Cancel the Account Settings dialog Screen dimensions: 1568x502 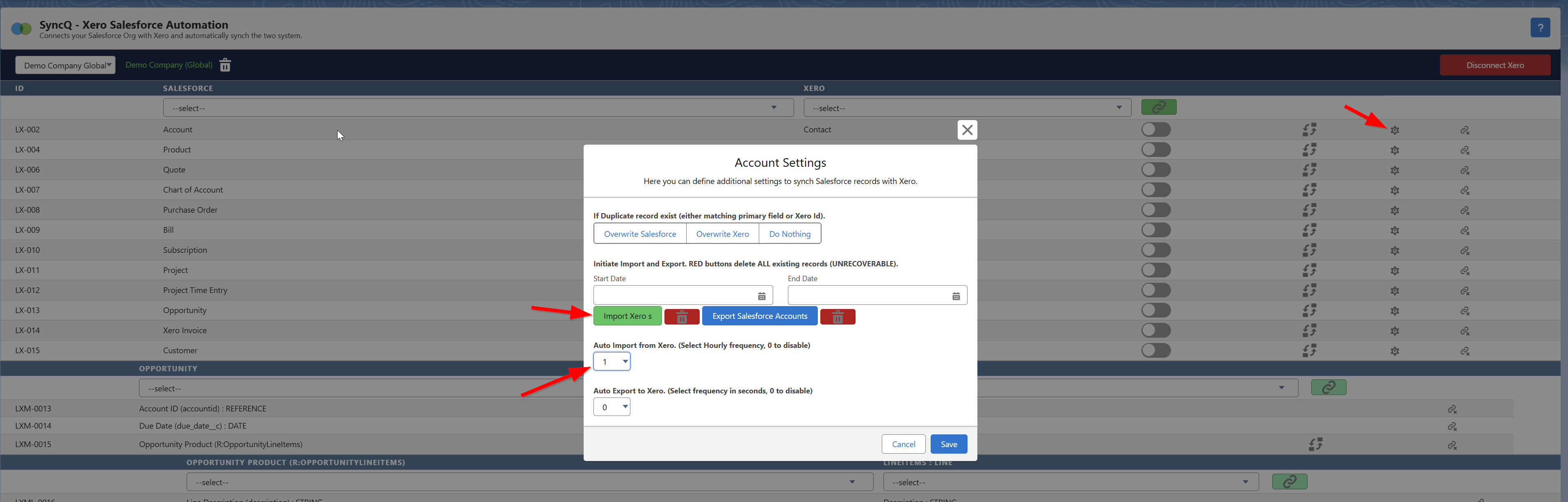903,444
